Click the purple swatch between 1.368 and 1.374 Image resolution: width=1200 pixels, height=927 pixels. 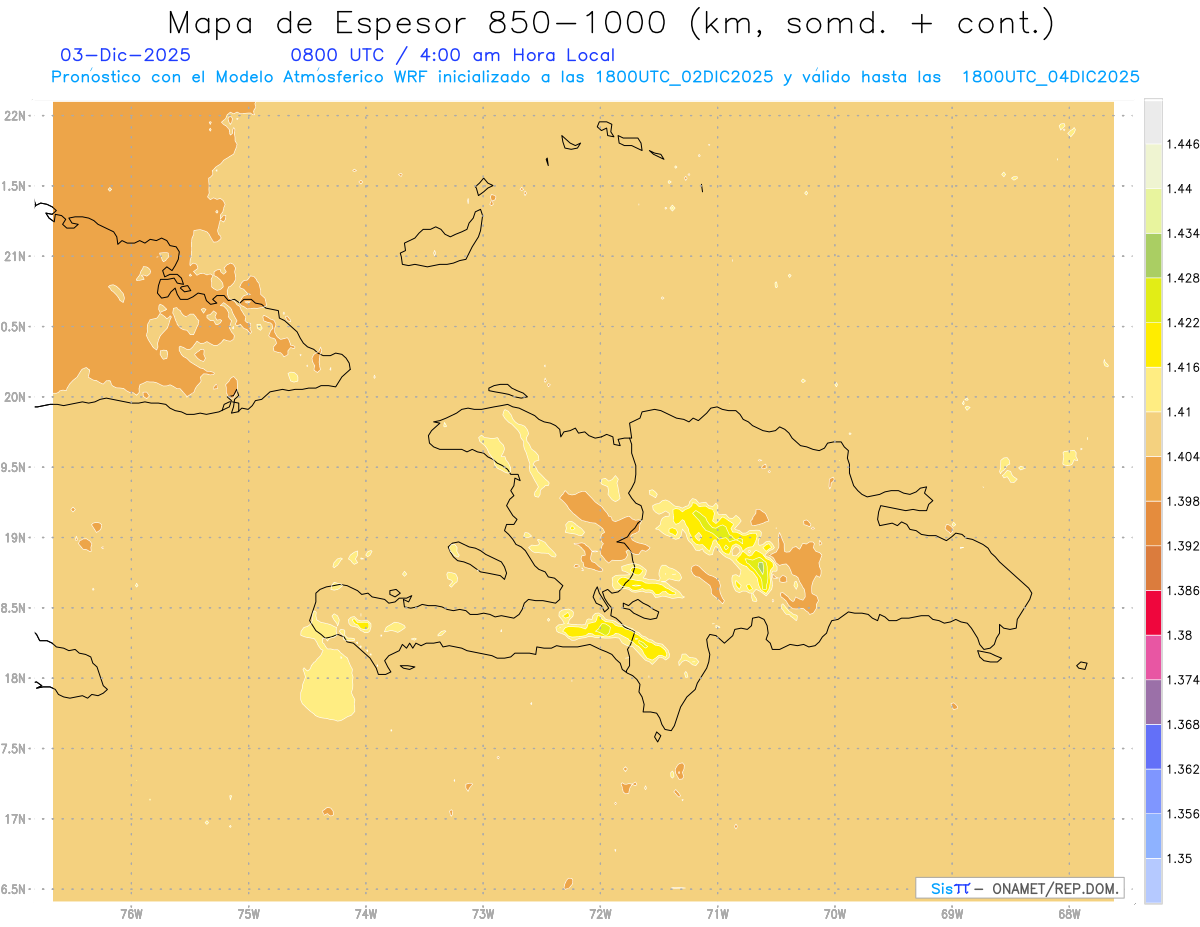[x=1153, y=702]
